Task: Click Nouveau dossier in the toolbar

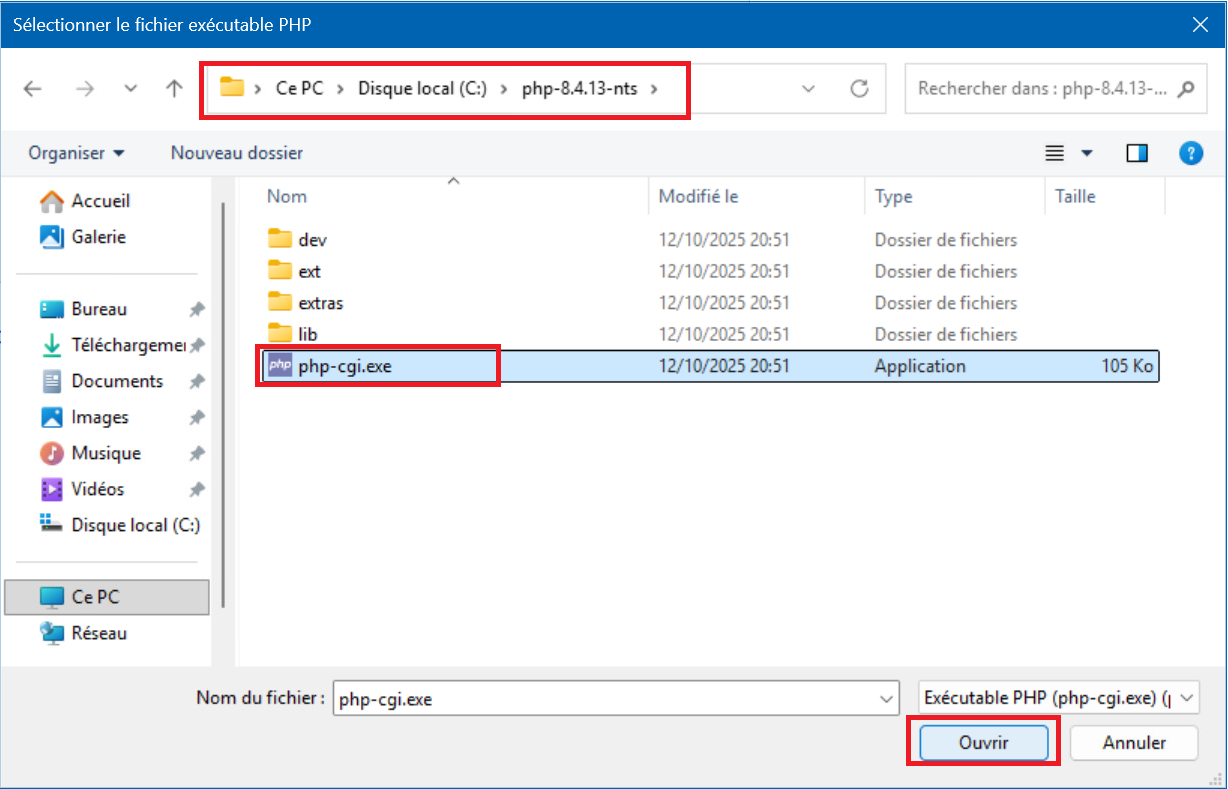Action: [x=236, y=153]
